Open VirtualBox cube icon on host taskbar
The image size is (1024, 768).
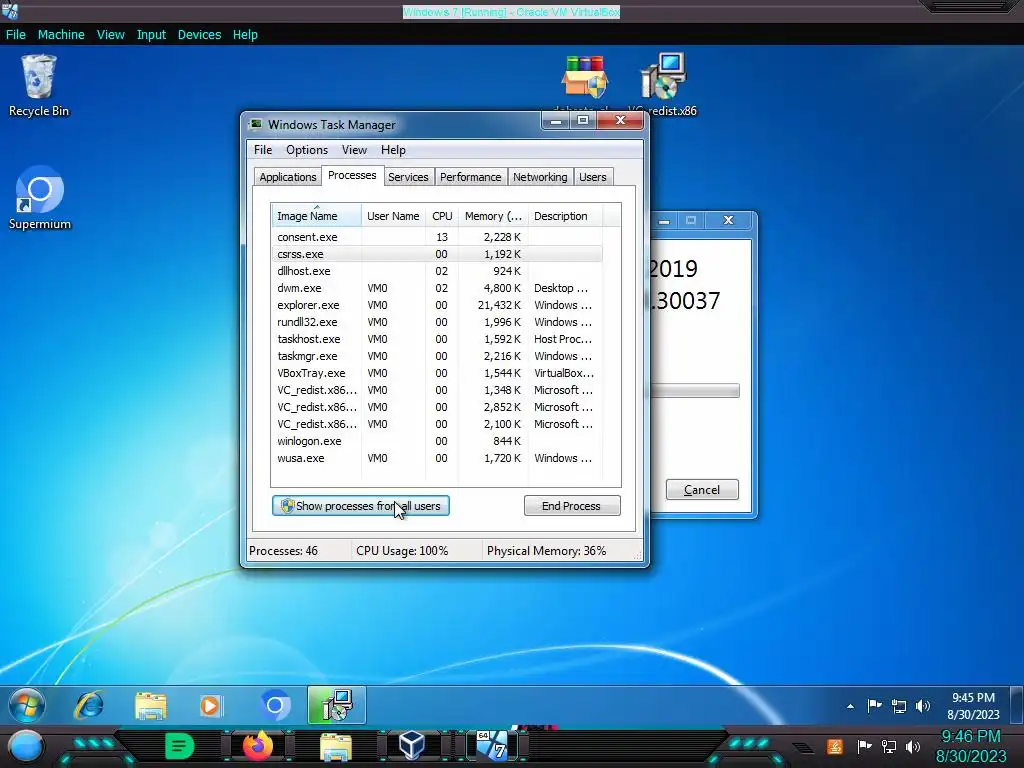(412, 746)
